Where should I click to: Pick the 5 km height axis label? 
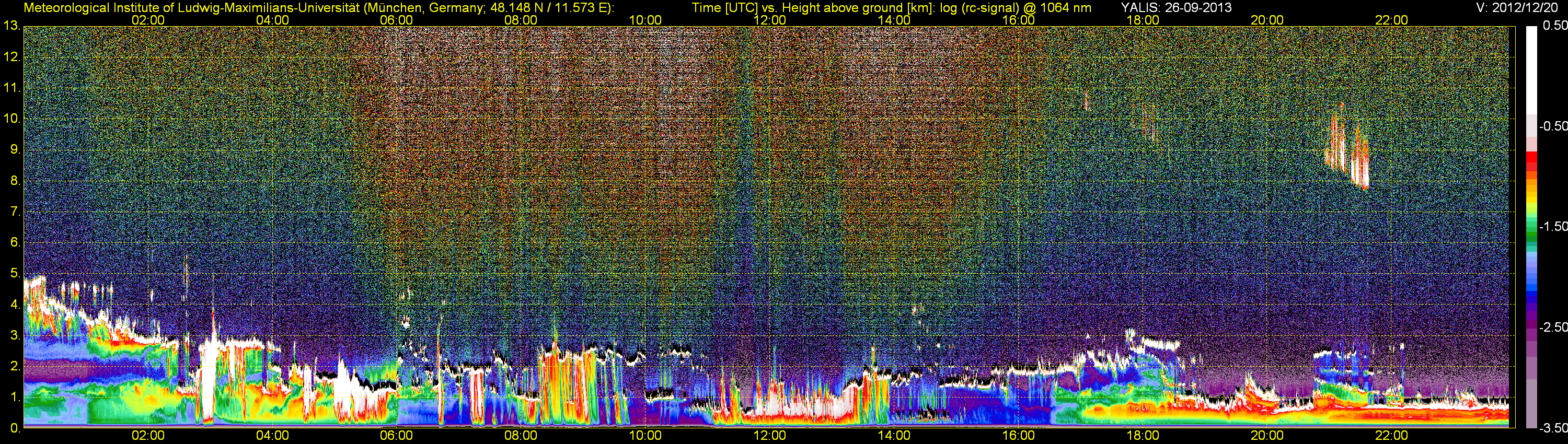[15, 274]
